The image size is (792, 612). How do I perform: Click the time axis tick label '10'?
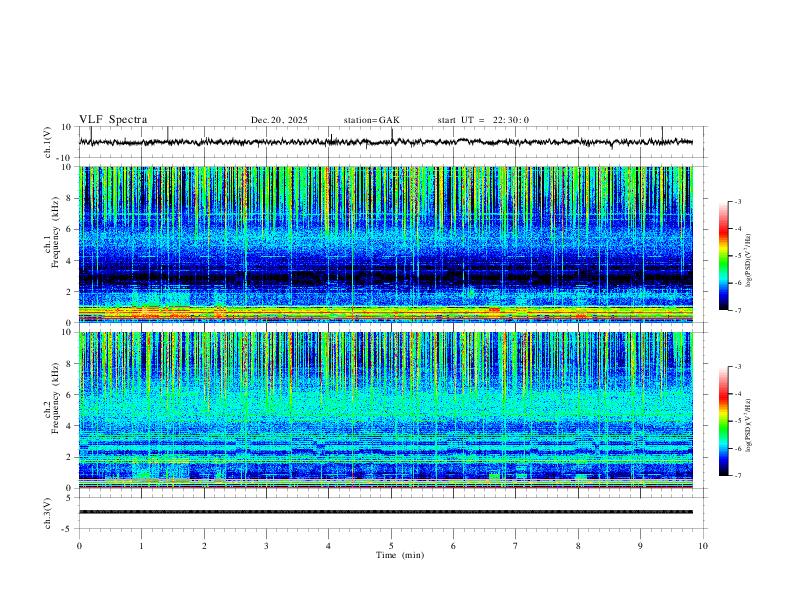coord(703,546)
